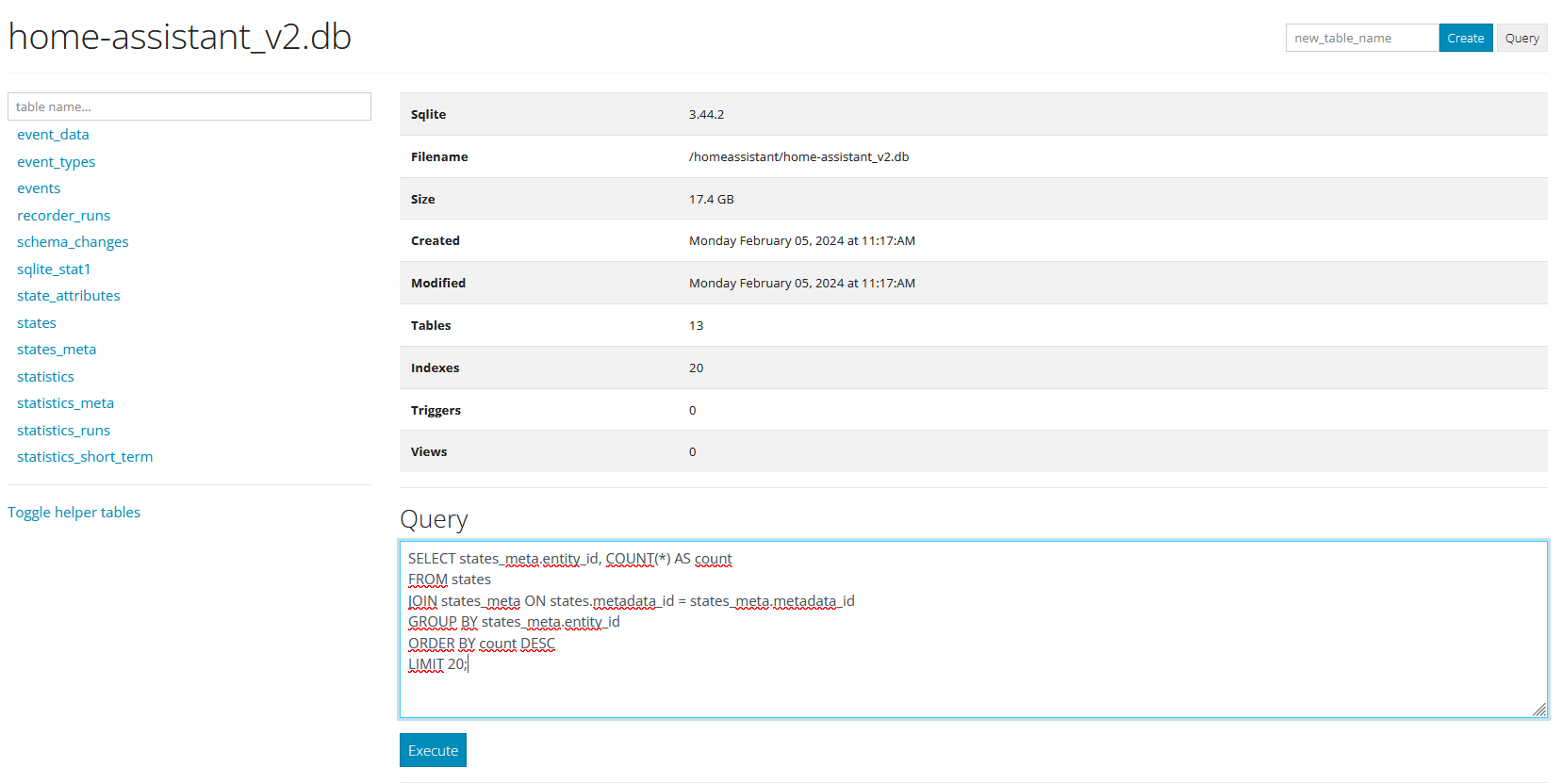This screenshot has width=1562, height=784.
Task: Open the Query button at top right
Action: pos(1521,38)
